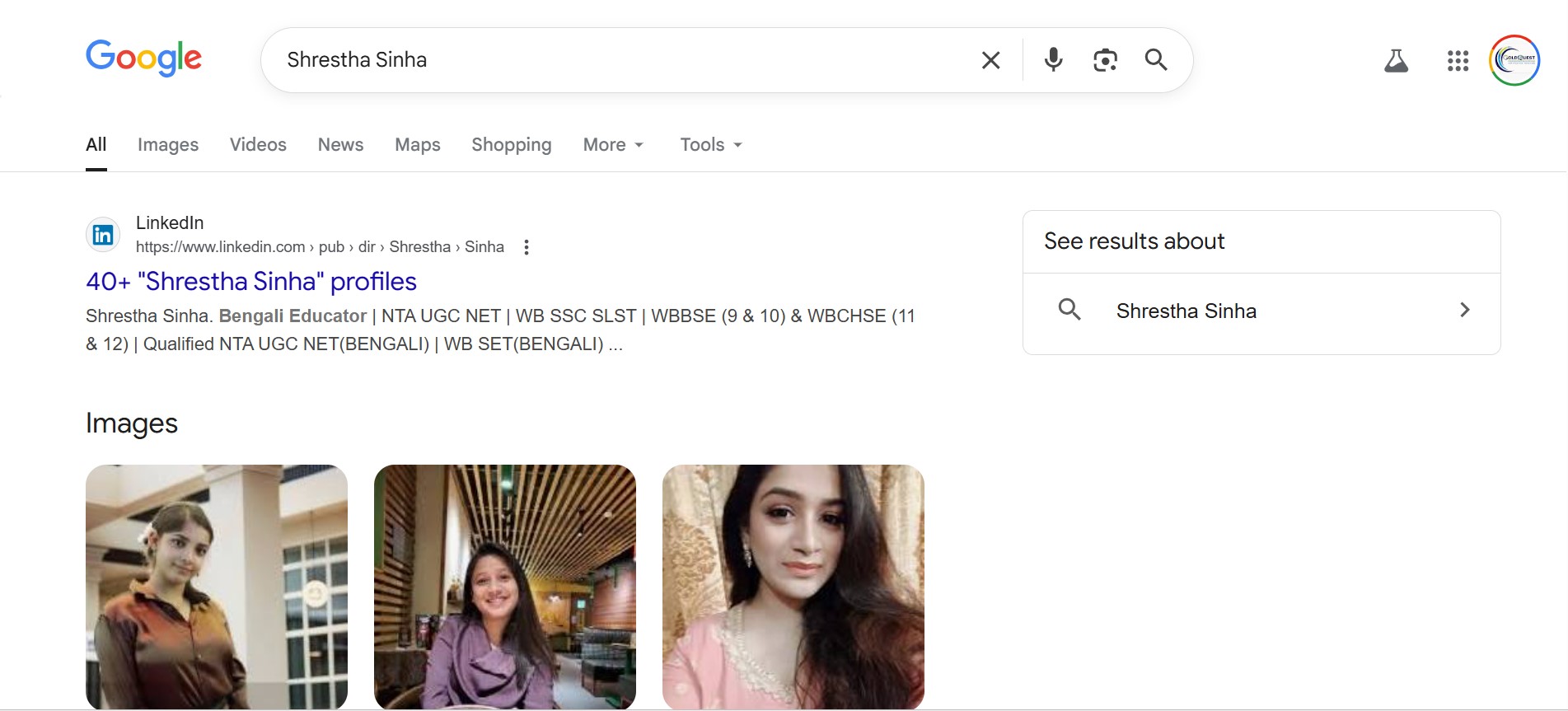Switch to the Videos tab
The height and width of the screenshot is (711, 1568).
point(258,145)
